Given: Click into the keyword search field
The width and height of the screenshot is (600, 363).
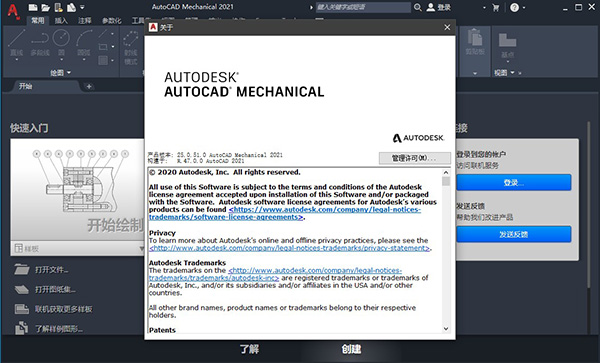Looking at the screenshot, I should coord(363,7).
